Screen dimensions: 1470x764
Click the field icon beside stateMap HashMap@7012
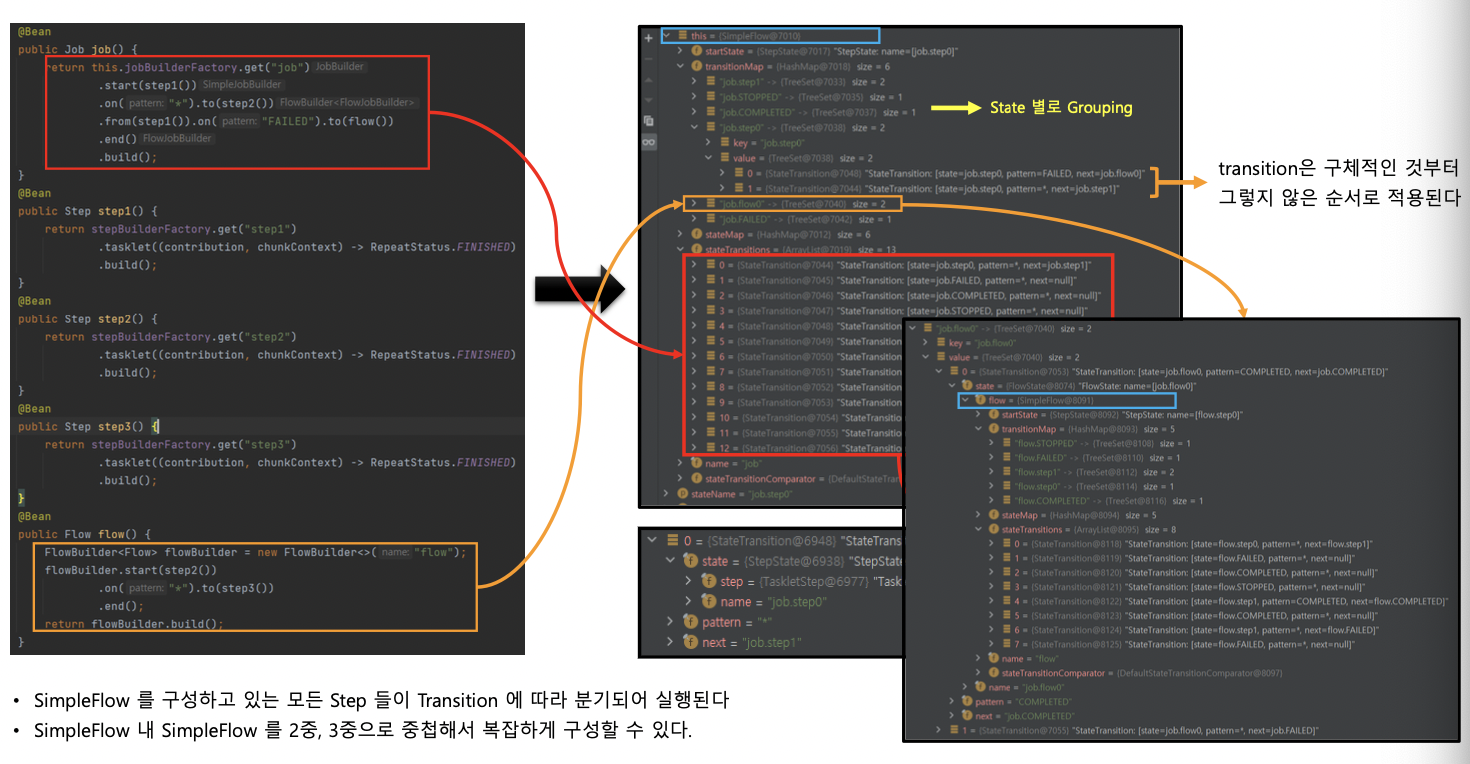[x=696, y=234]
